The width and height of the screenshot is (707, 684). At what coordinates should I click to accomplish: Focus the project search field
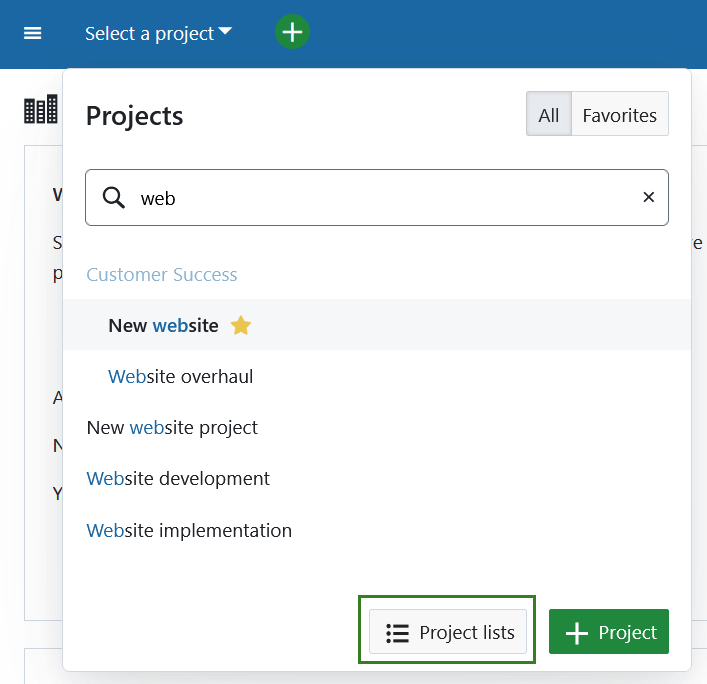(380, 197)
